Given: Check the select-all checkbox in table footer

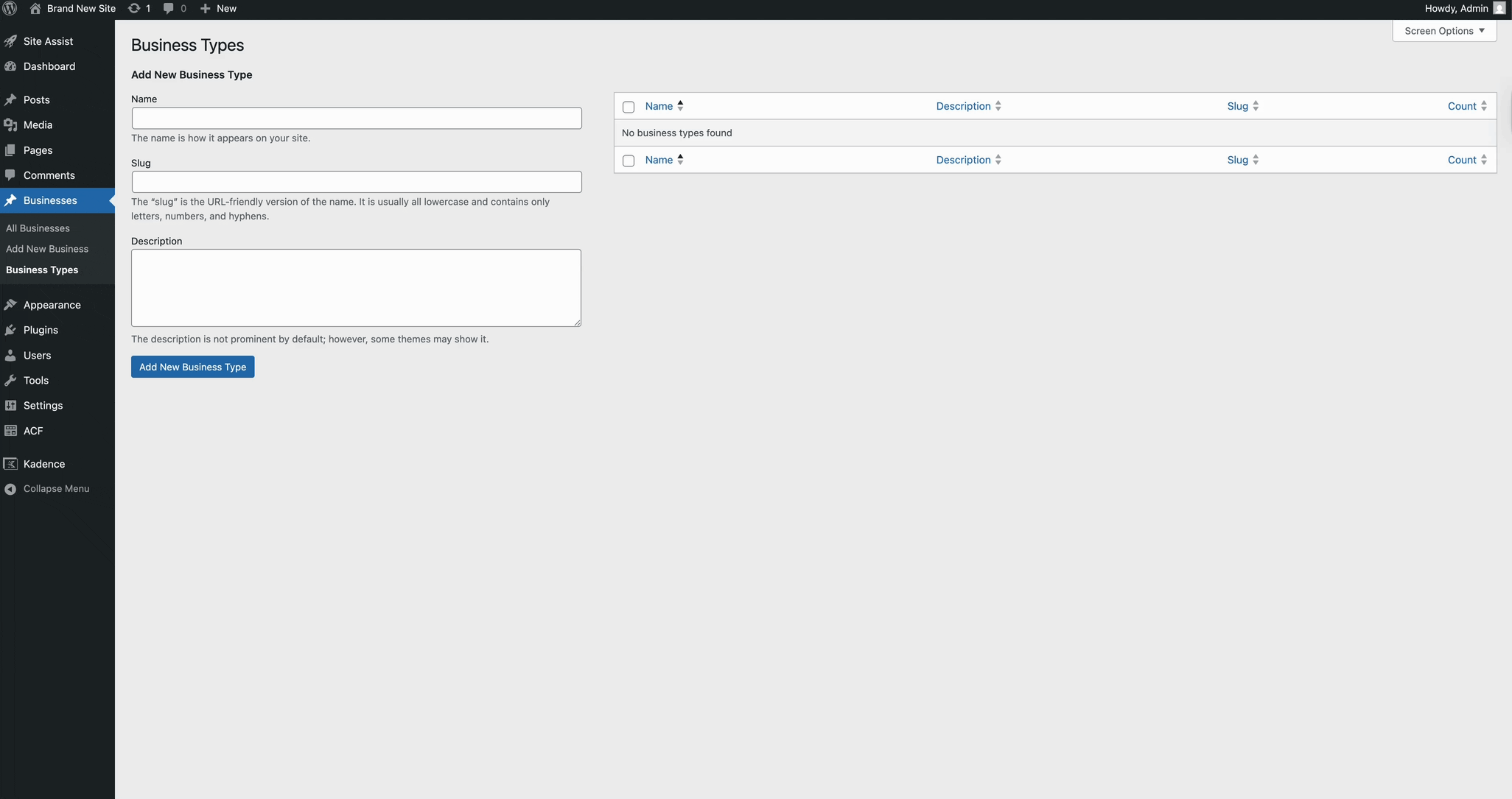Looking at the screenshot, I should coord(628,161).
